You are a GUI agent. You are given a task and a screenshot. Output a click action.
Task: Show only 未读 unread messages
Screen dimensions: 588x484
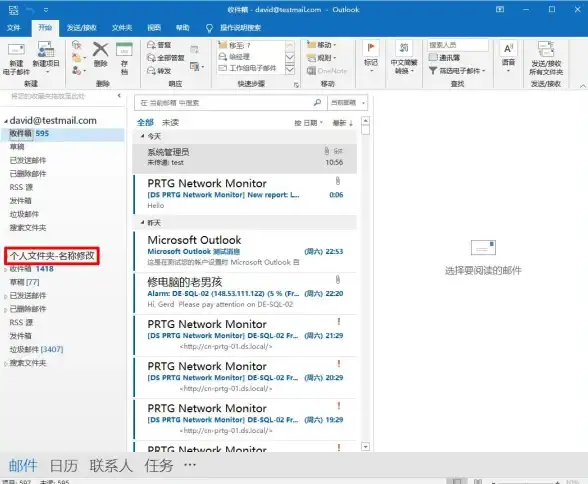[170, 123]
